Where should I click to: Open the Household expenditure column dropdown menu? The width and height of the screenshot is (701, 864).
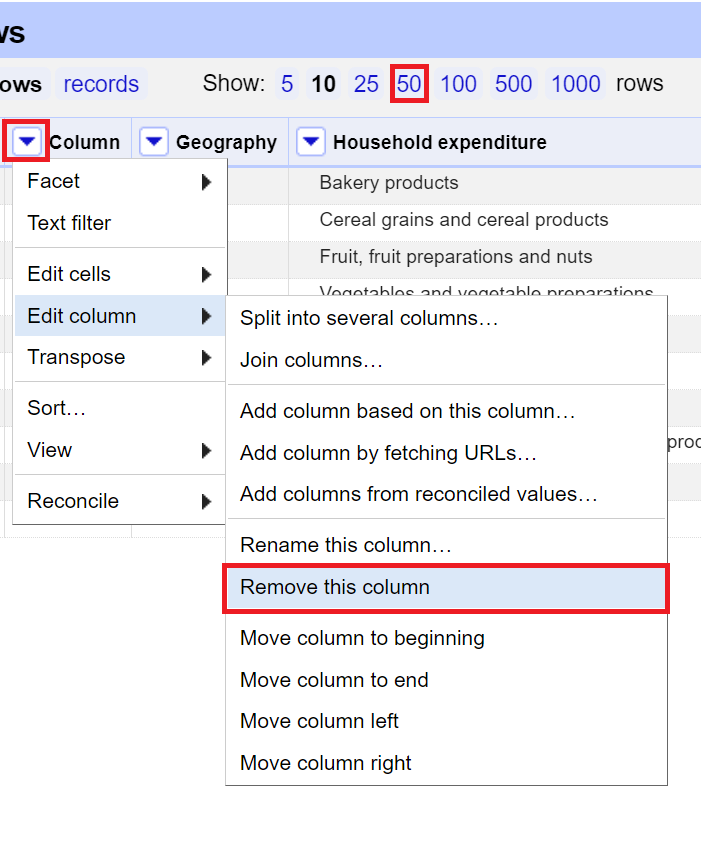[x=311, y=141]
